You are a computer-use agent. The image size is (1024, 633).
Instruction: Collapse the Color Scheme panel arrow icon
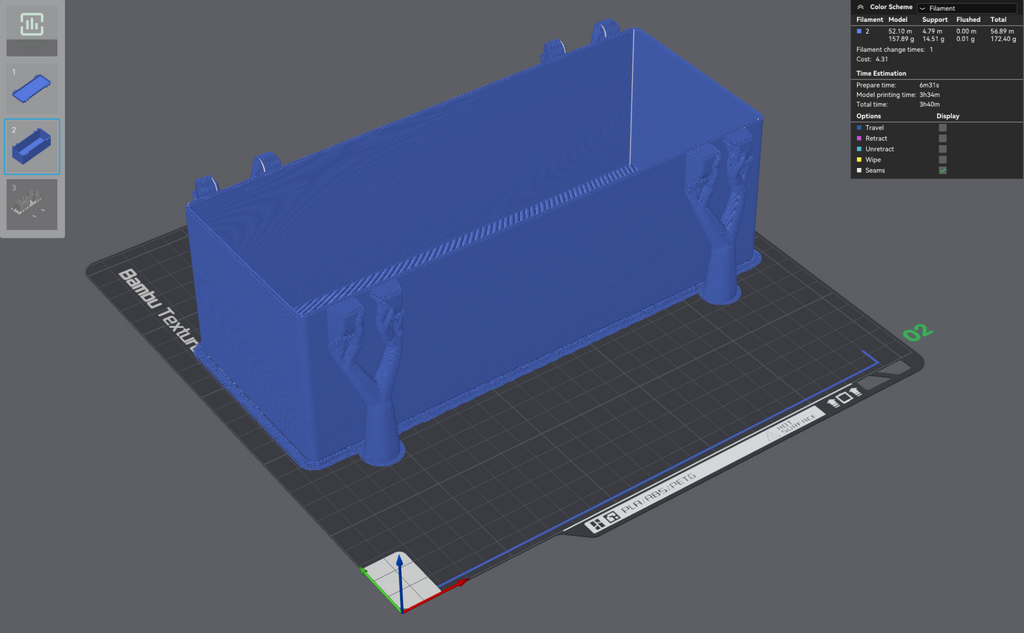click(860, 7)
